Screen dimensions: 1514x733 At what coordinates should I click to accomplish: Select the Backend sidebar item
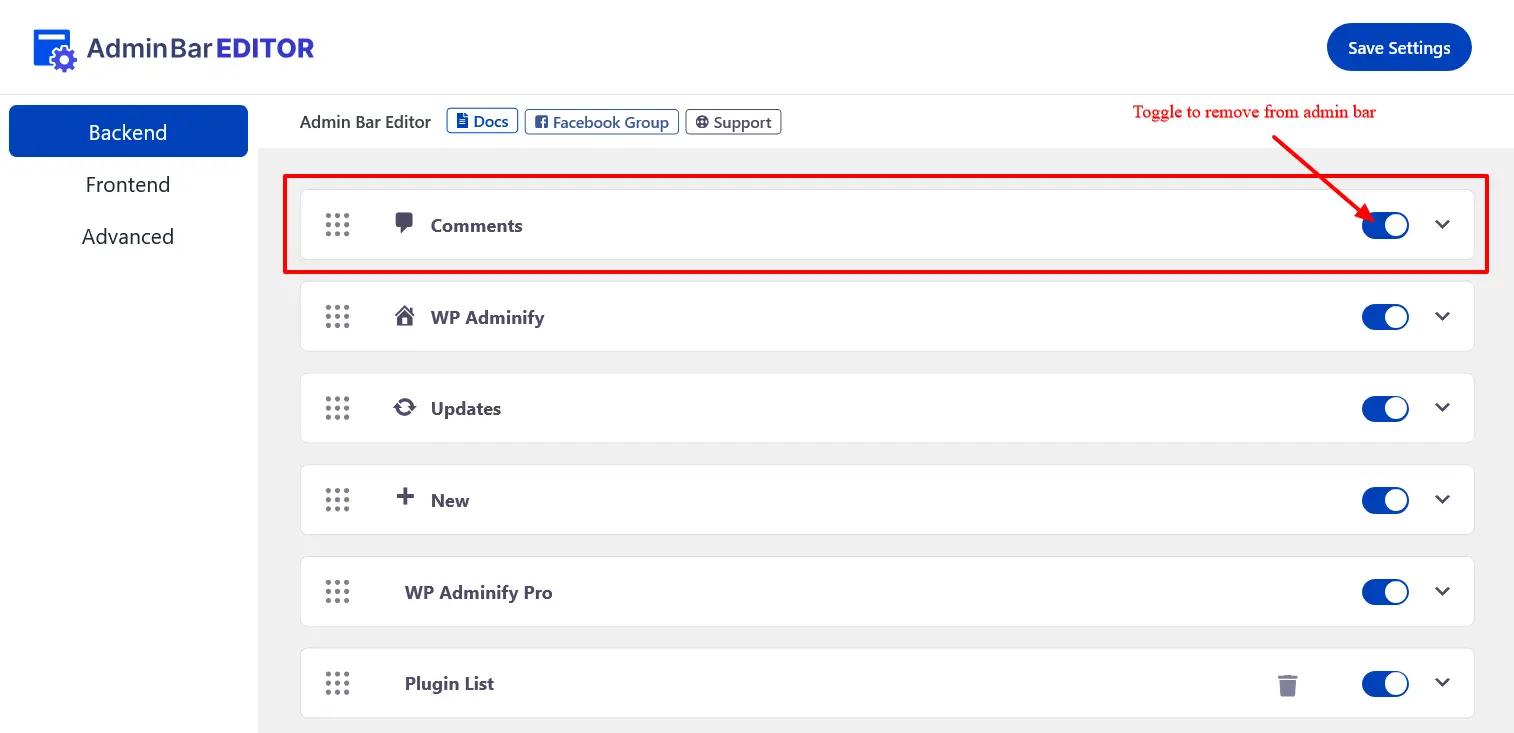tap(128, 131)
